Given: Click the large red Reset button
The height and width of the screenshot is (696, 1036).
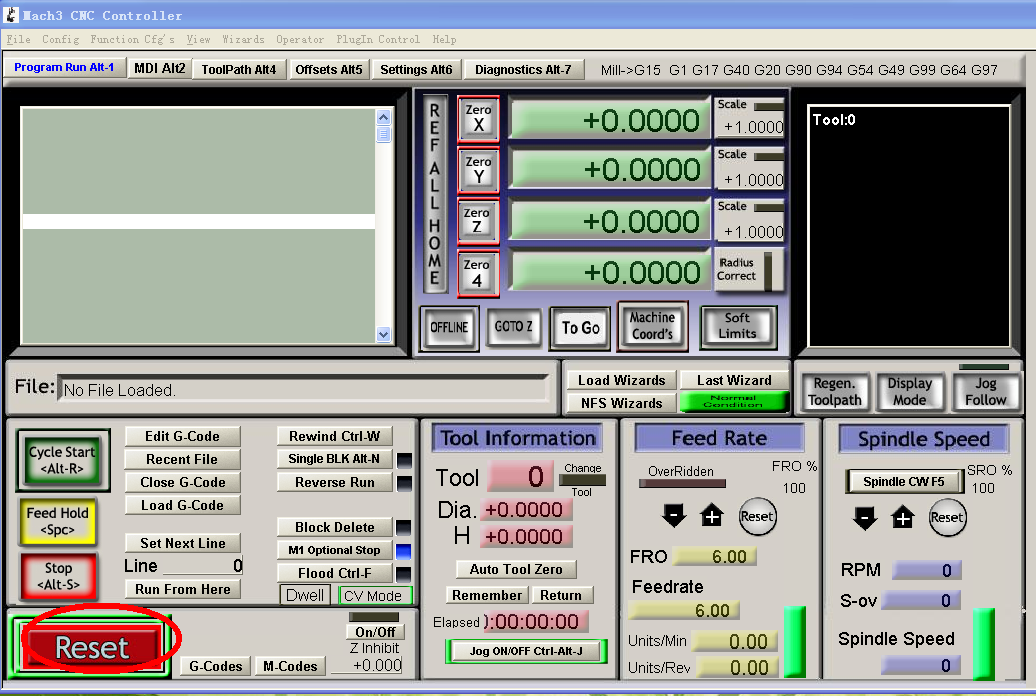Looking at the screenshot, I should coord(92,647).
